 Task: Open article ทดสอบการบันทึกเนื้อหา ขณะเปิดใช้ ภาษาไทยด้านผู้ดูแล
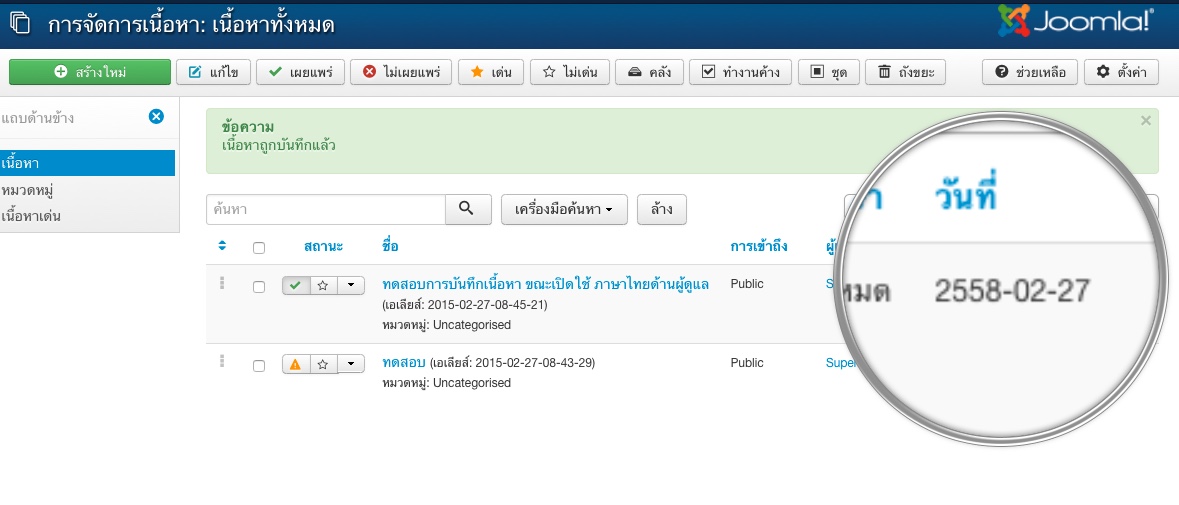pos(545,285)
